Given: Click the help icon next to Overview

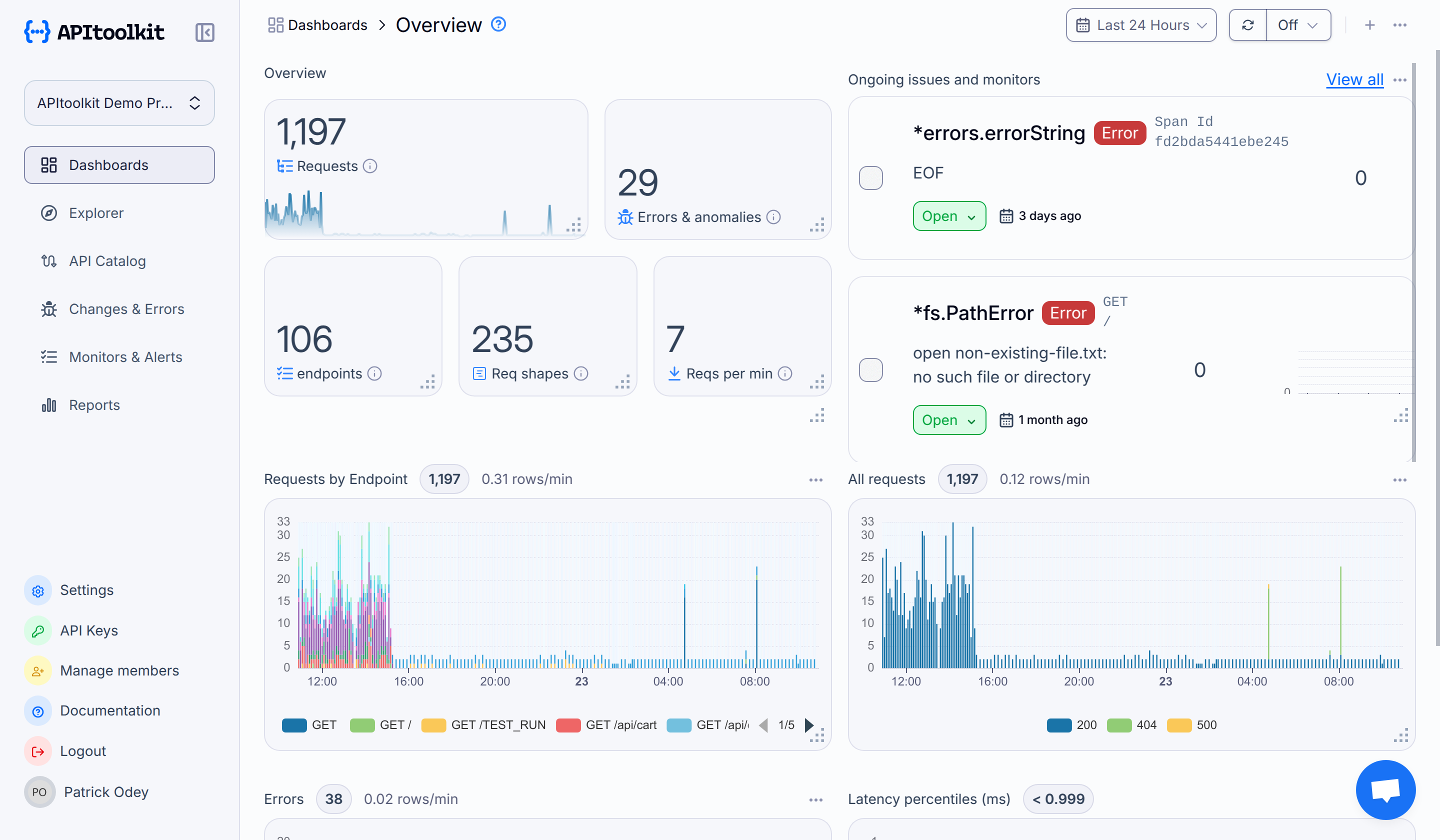Looking at the screenshot, I should click(497, 24).
